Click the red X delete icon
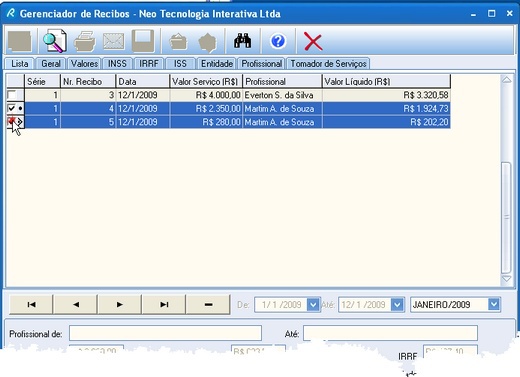 coord(313,42)
